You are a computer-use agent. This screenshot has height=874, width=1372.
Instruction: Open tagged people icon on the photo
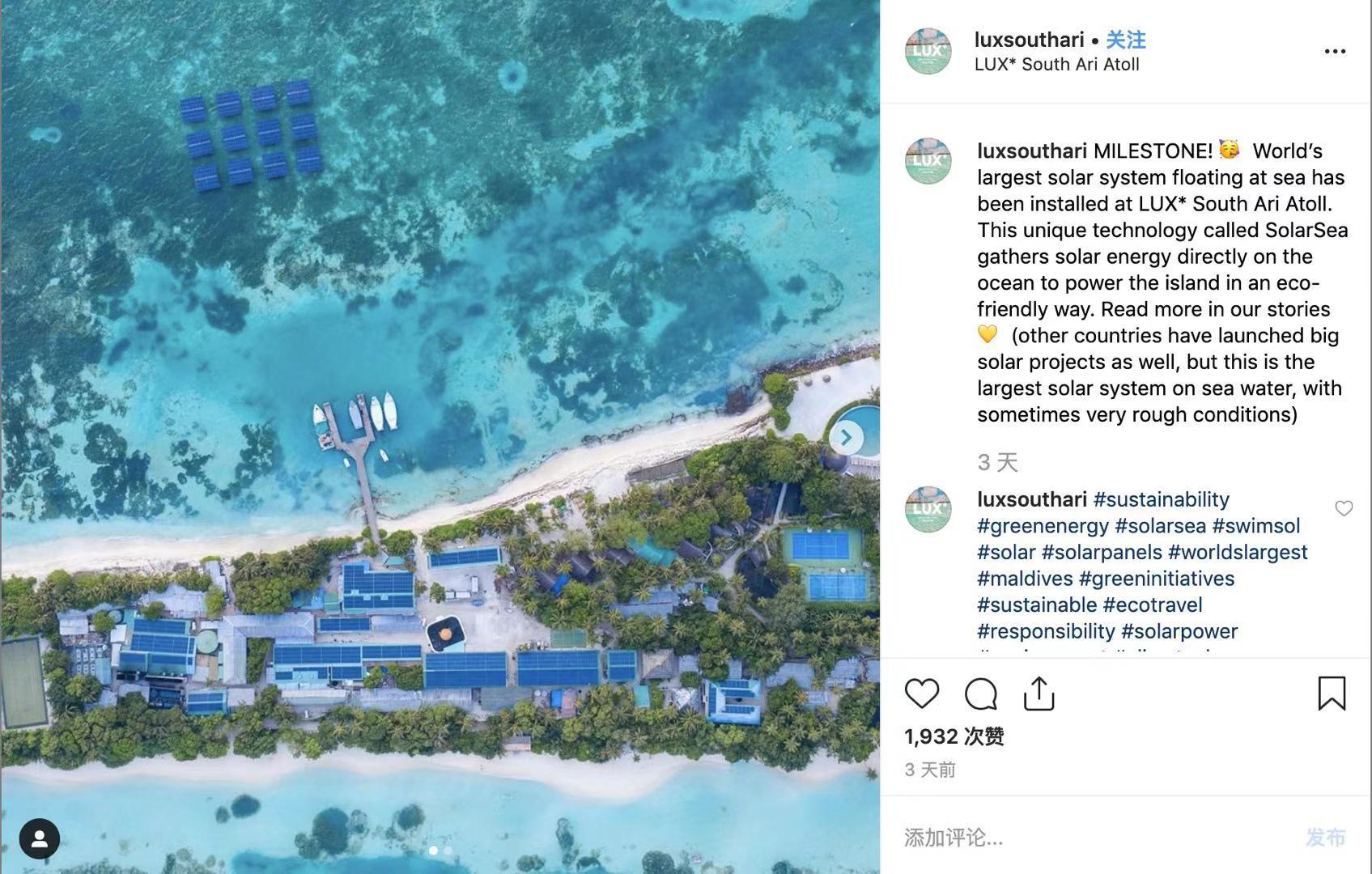(x=39, y=838)
